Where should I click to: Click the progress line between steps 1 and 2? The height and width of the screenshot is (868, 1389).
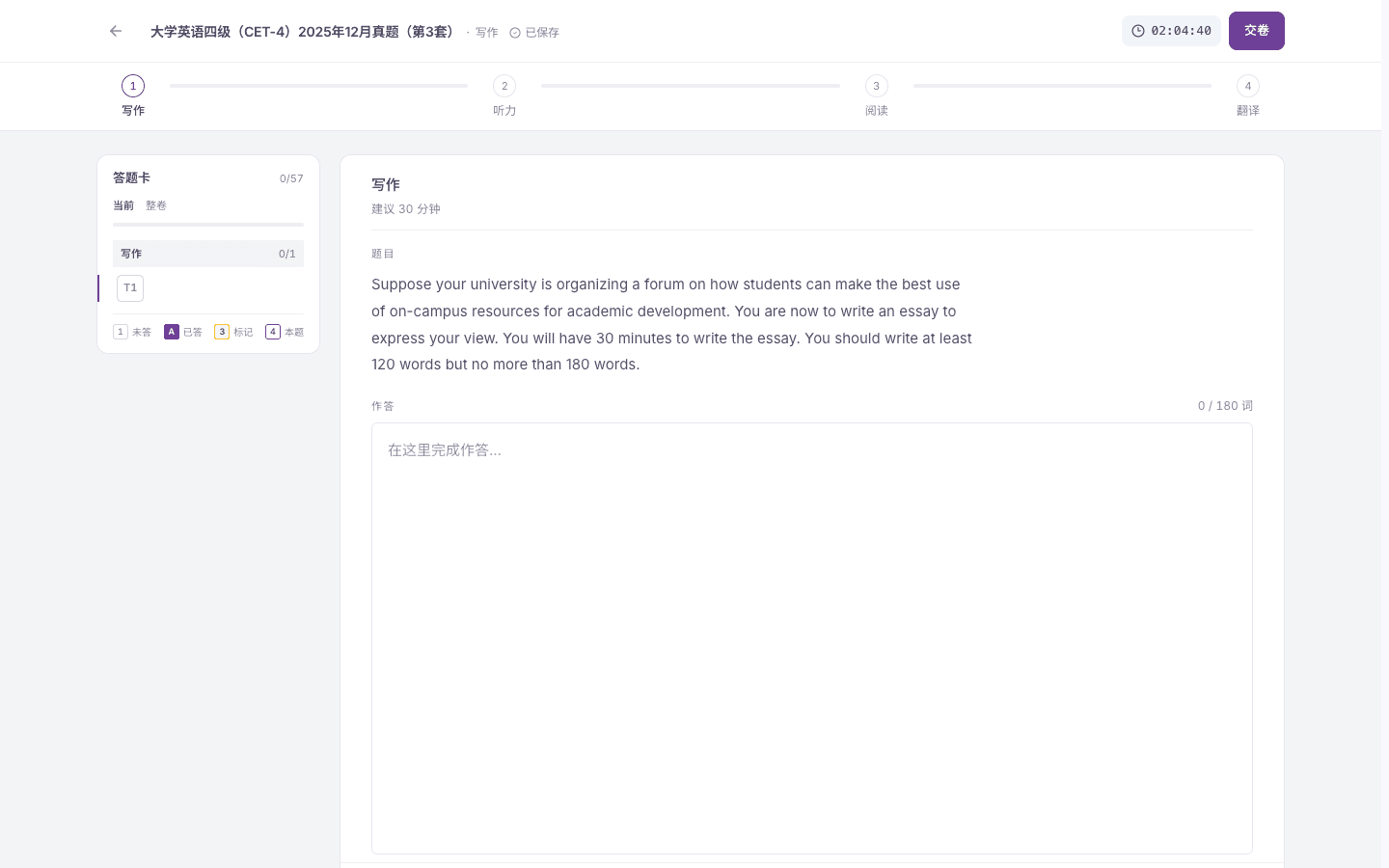318,86
